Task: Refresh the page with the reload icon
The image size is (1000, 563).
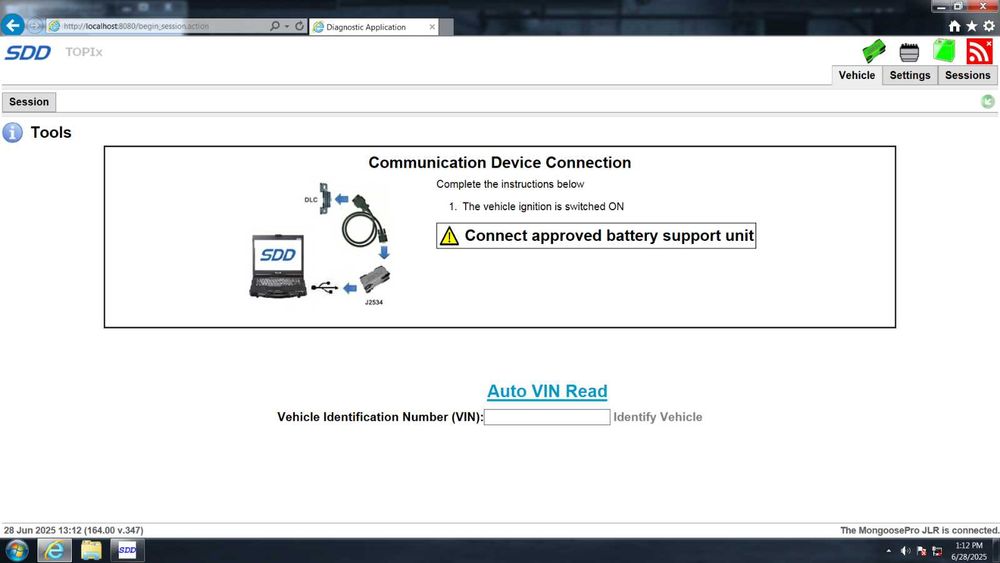Action: [299, 26]
